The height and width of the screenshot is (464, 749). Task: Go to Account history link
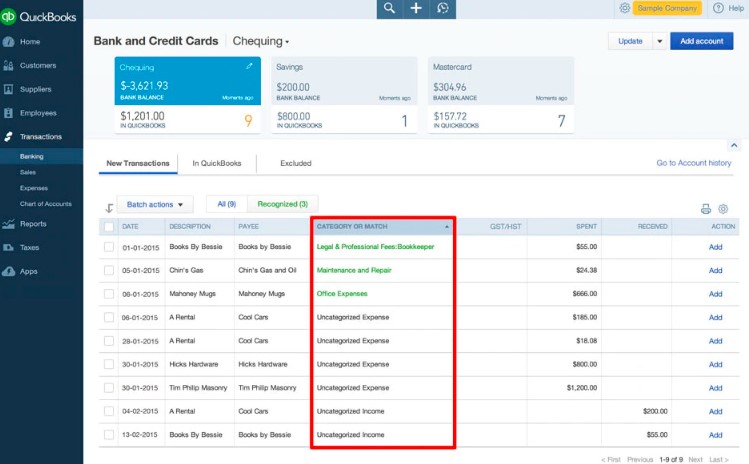(x=694, y=163)
